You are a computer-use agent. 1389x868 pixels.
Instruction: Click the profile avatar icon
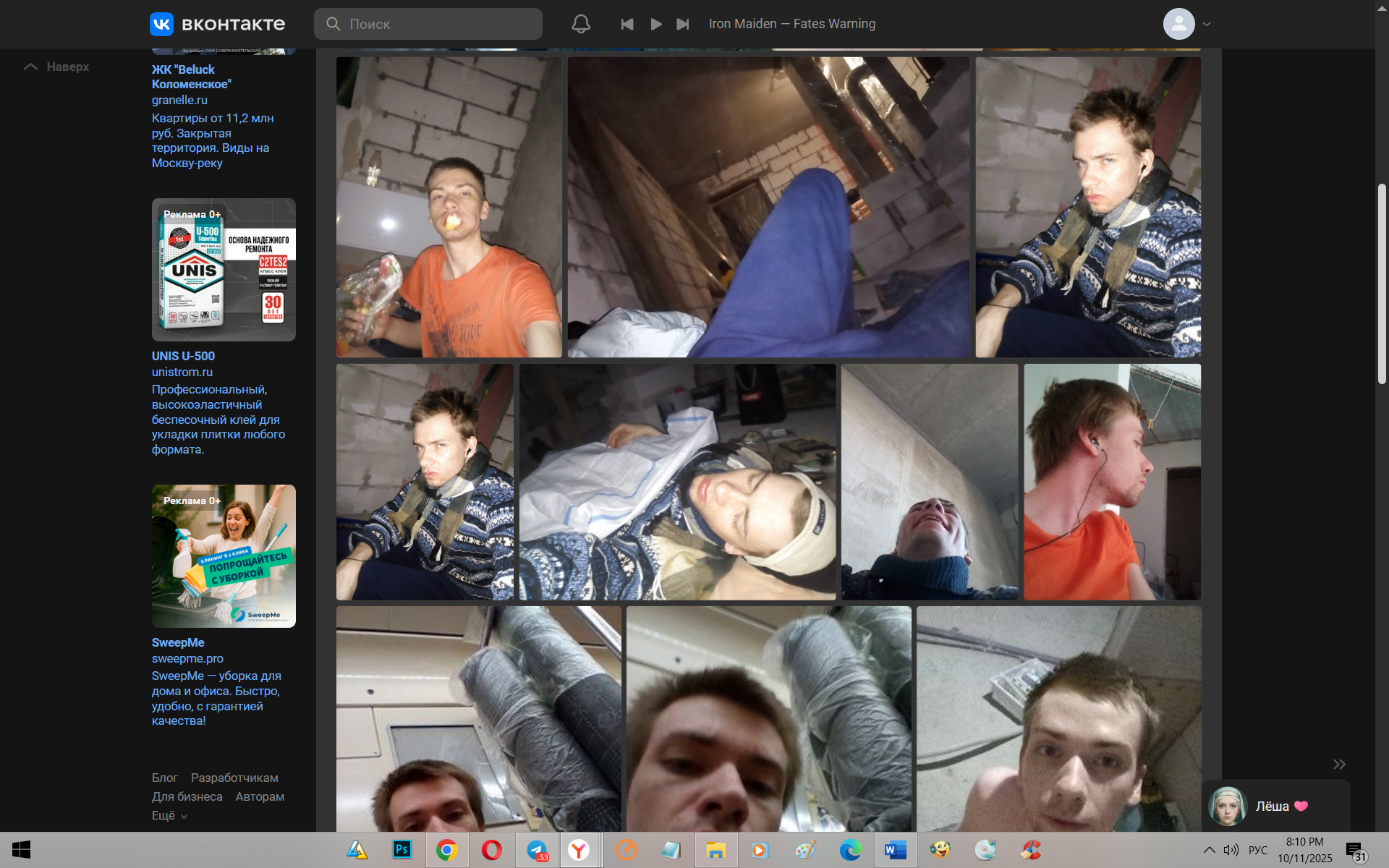pos(1178,24)
